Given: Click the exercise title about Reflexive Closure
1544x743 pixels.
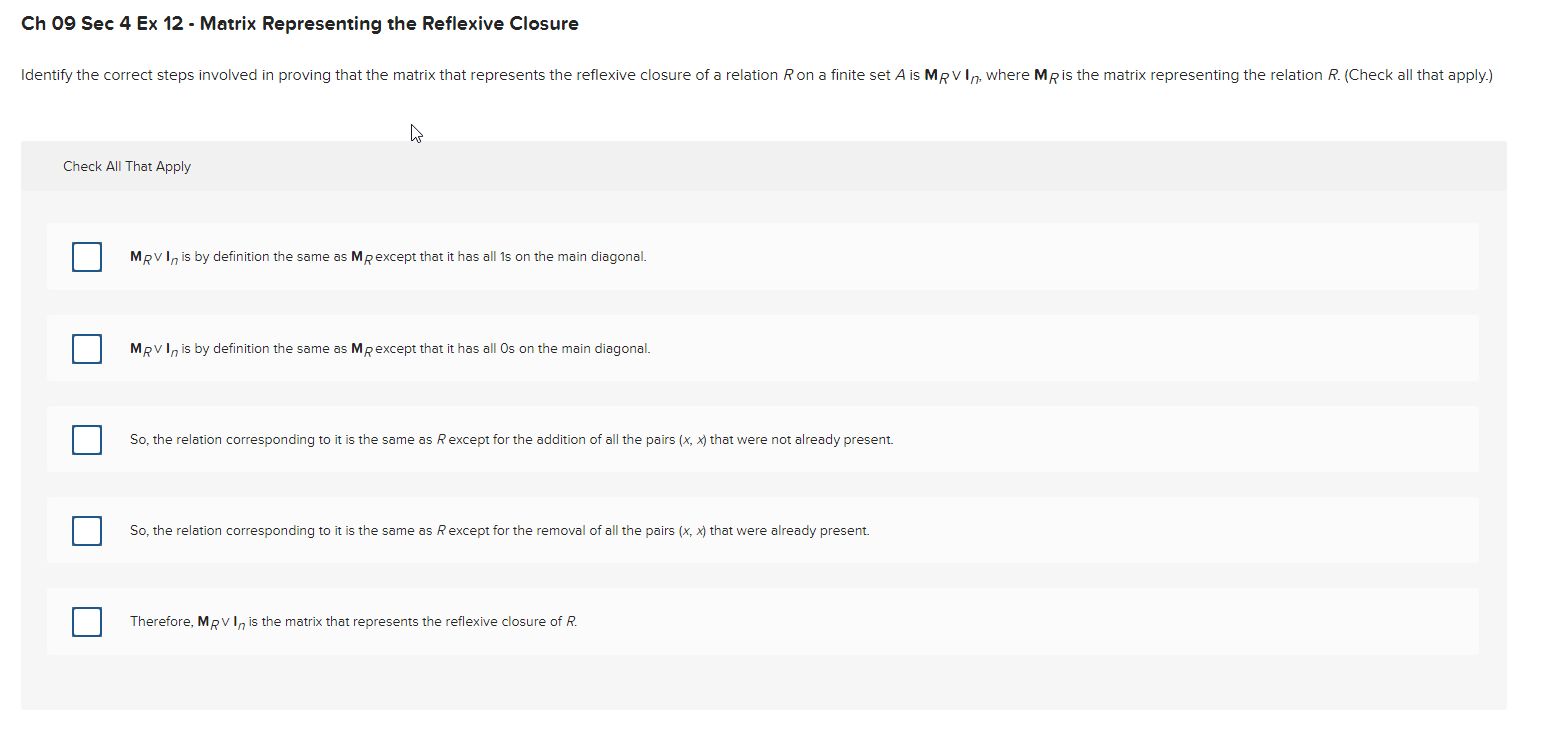Looking at the screenshot, I should click(299, 23).
